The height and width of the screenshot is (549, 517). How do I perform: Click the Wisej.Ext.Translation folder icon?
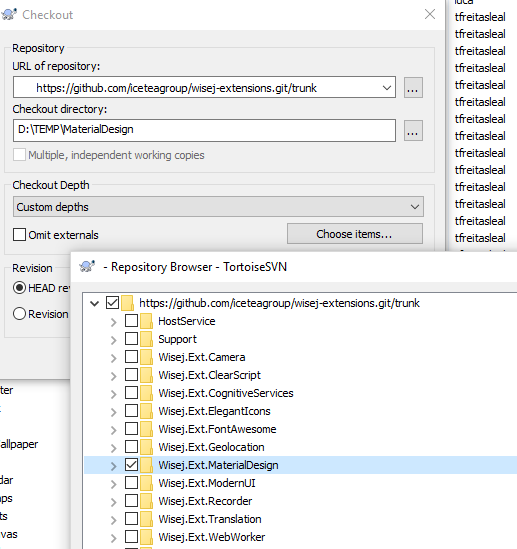[x=146, y=519]
